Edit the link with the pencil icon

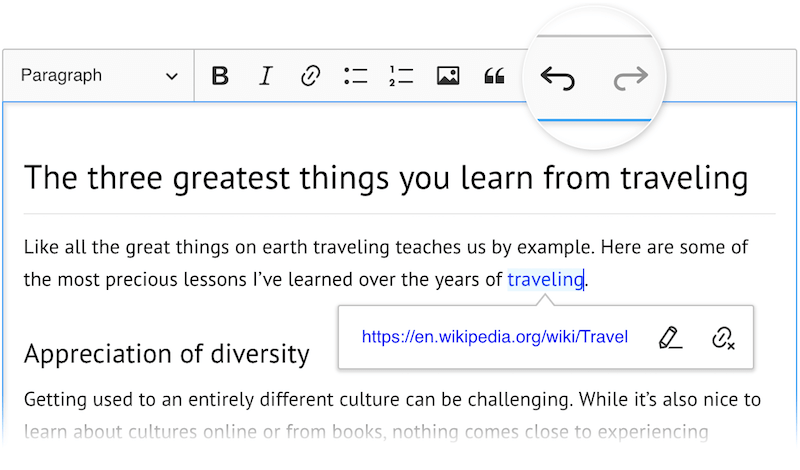point(670,337)
